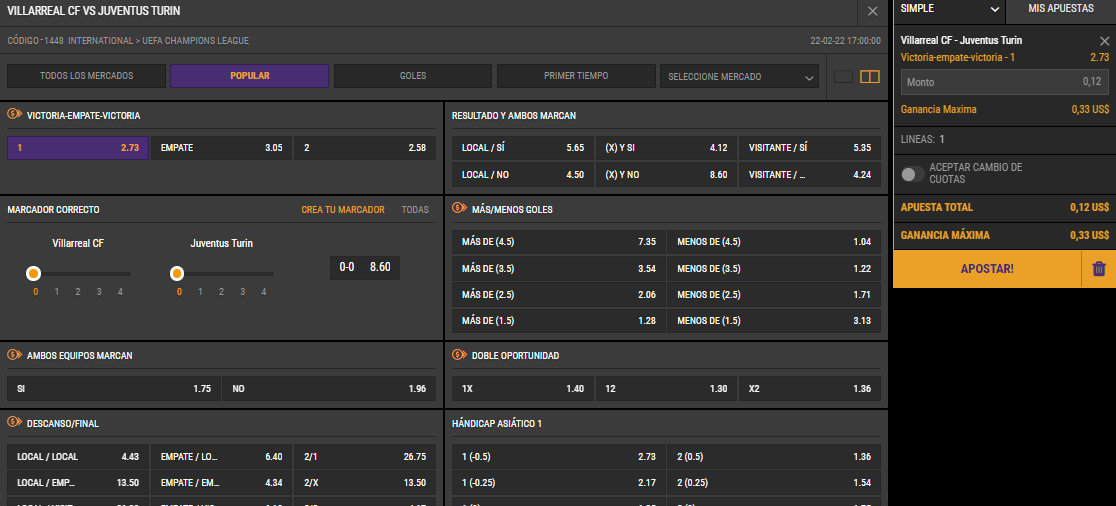
Task: Click the trash icon to clear bet slip
Action: 1099,268
